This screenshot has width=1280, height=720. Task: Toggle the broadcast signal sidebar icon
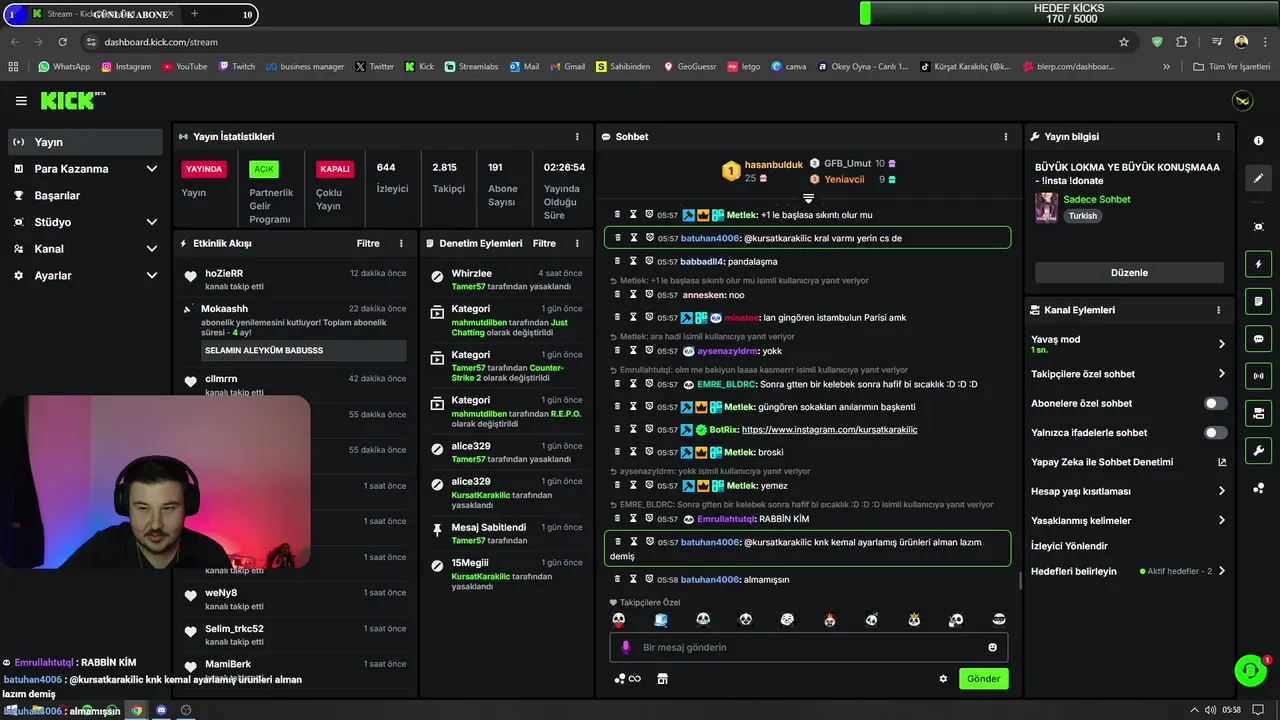1258,376
